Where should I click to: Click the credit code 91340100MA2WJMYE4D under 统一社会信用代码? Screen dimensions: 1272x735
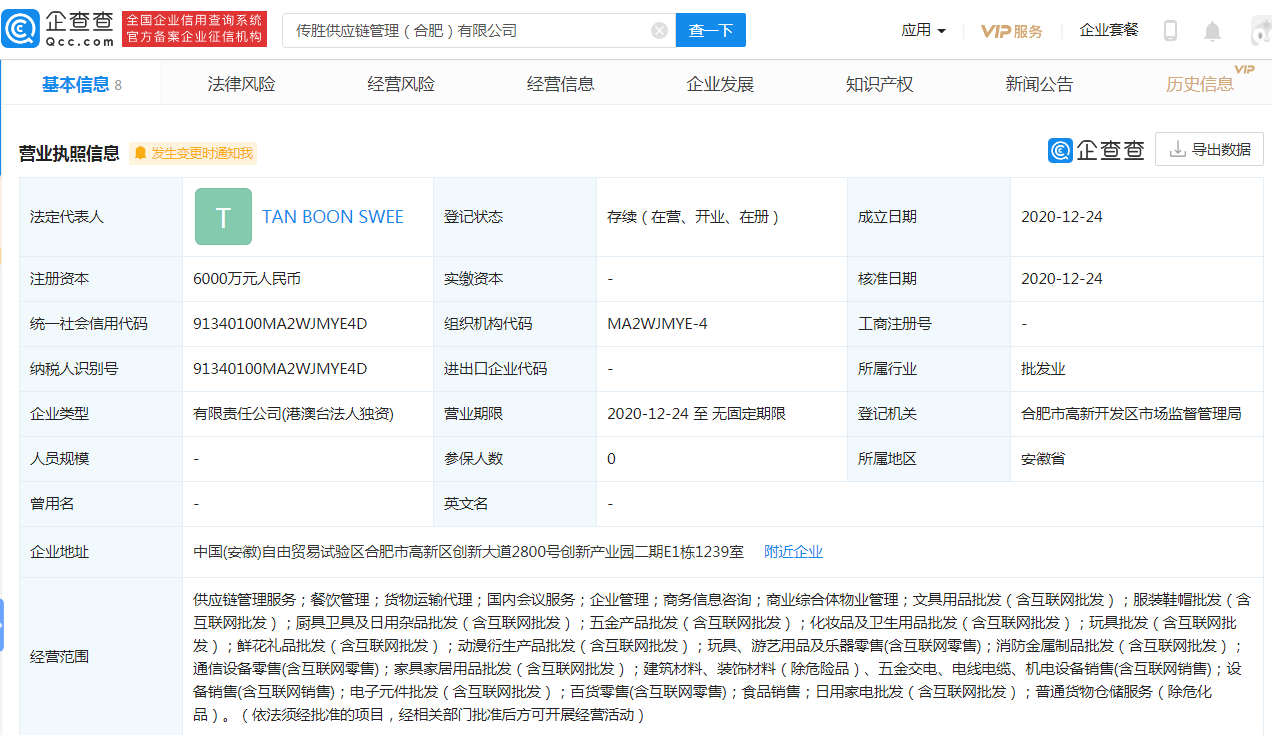[280, 324]
